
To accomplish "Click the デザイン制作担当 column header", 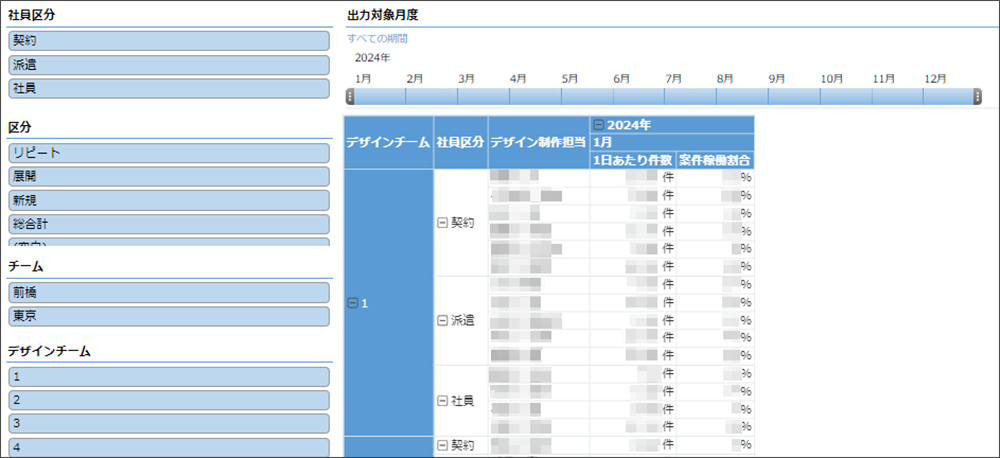I will pyautogui.click(x=539, y=143).
